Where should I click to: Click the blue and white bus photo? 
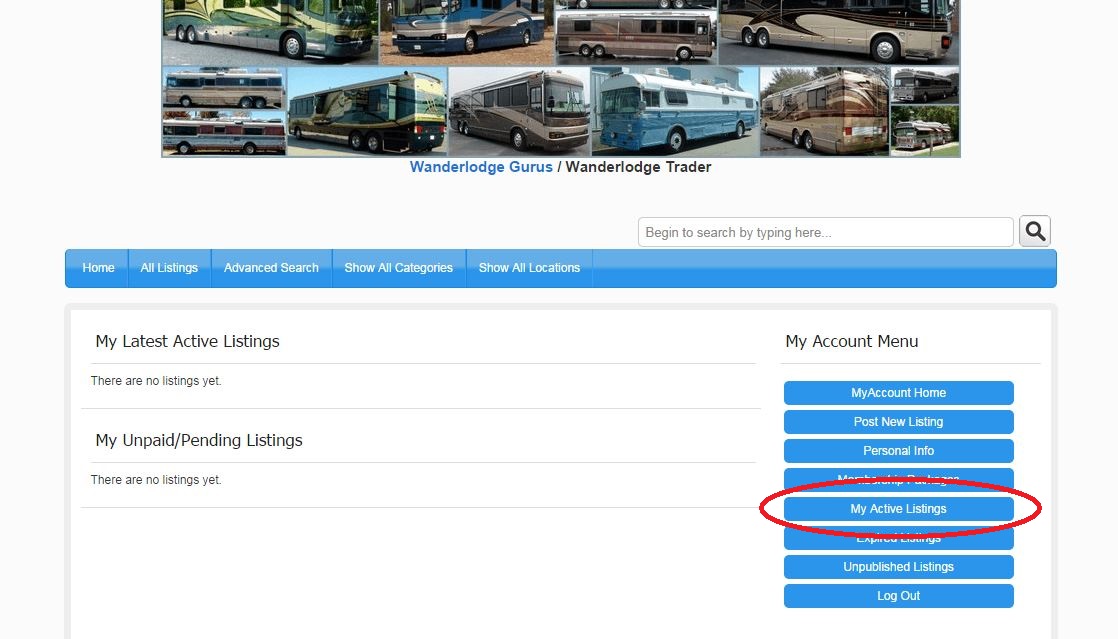674,111
